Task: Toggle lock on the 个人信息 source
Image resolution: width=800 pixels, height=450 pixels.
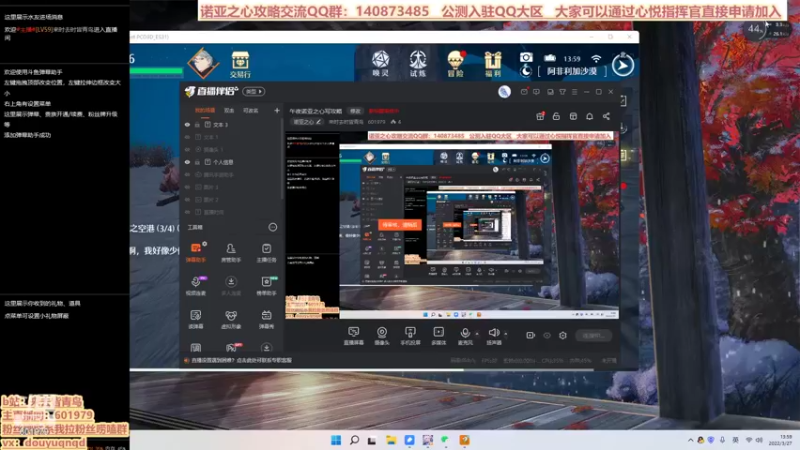Action: point(197,162)
